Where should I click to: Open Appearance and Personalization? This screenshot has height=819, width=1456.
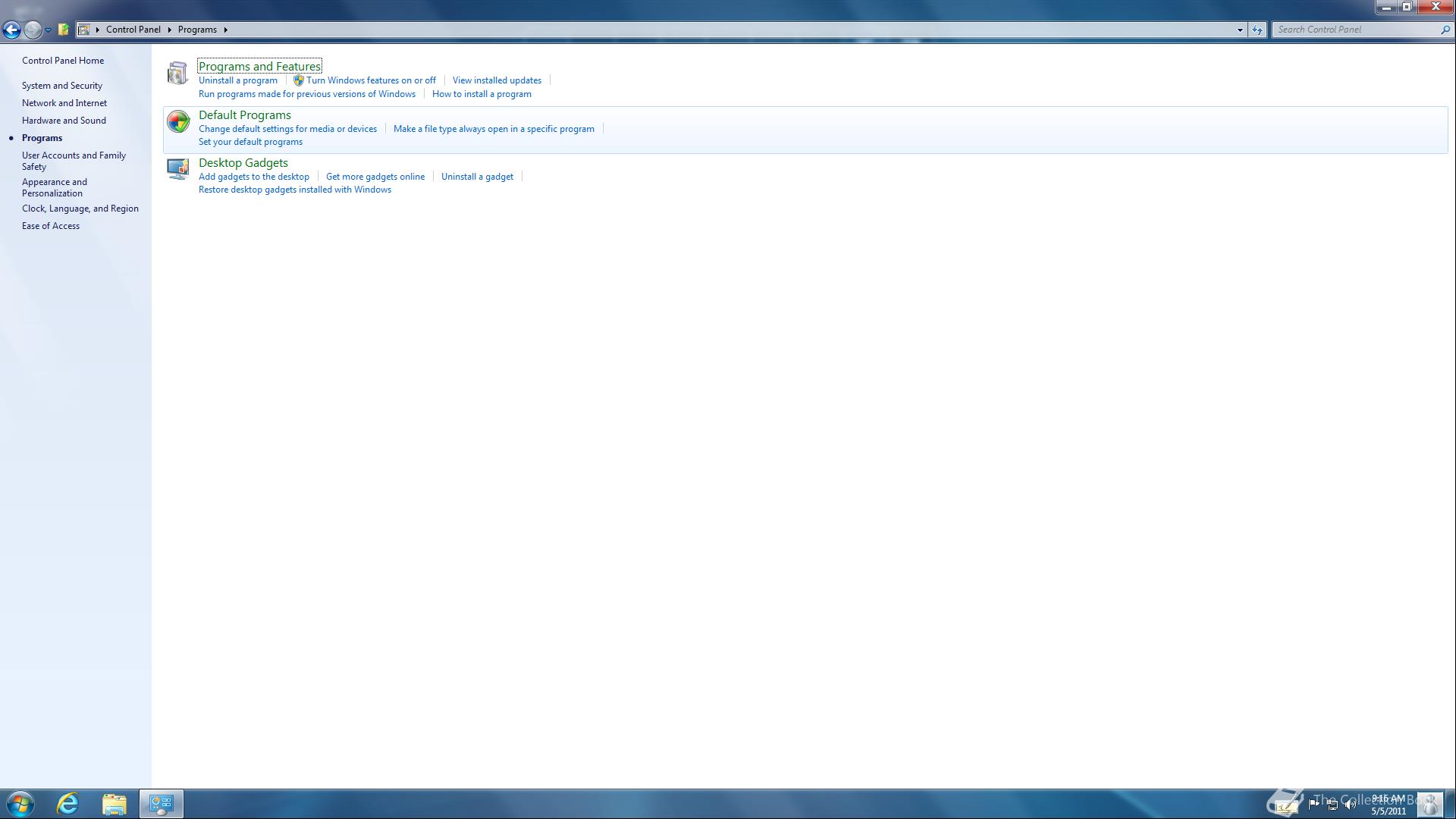tap(55, 187)
